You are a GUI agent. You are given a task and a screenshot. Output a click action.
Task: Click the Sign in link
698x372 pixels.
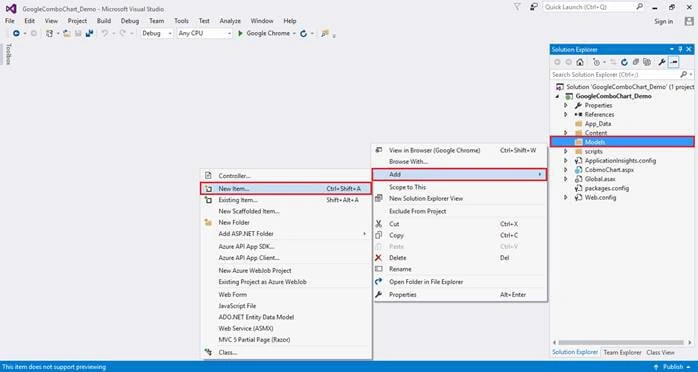coord(663,21)
